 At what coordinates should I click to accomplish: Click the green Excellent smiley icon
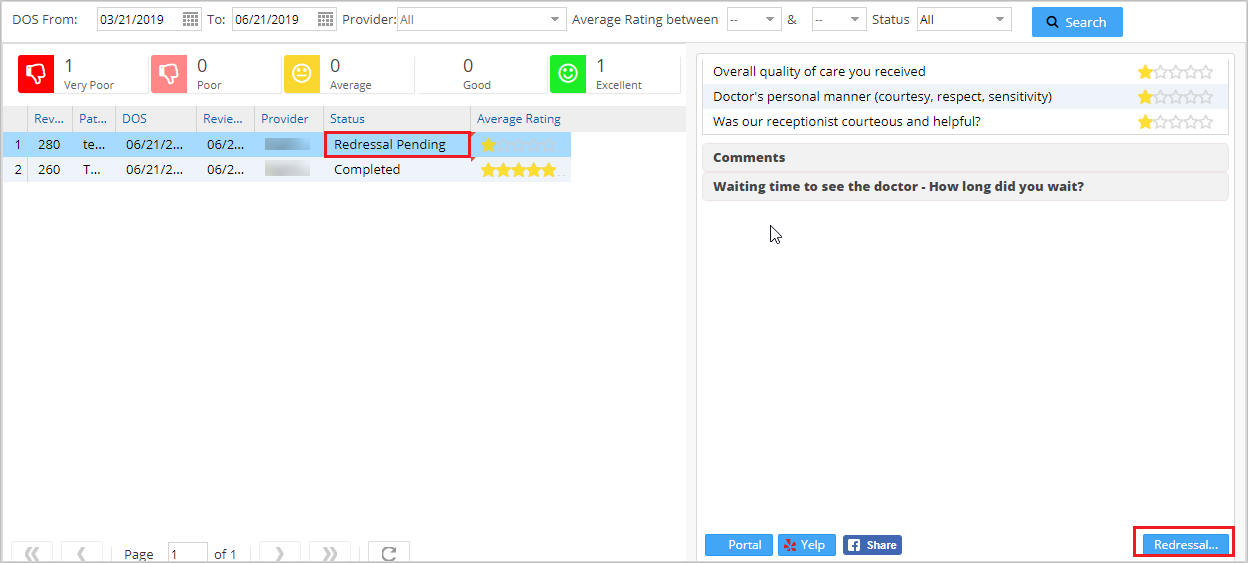coord(568,74)
